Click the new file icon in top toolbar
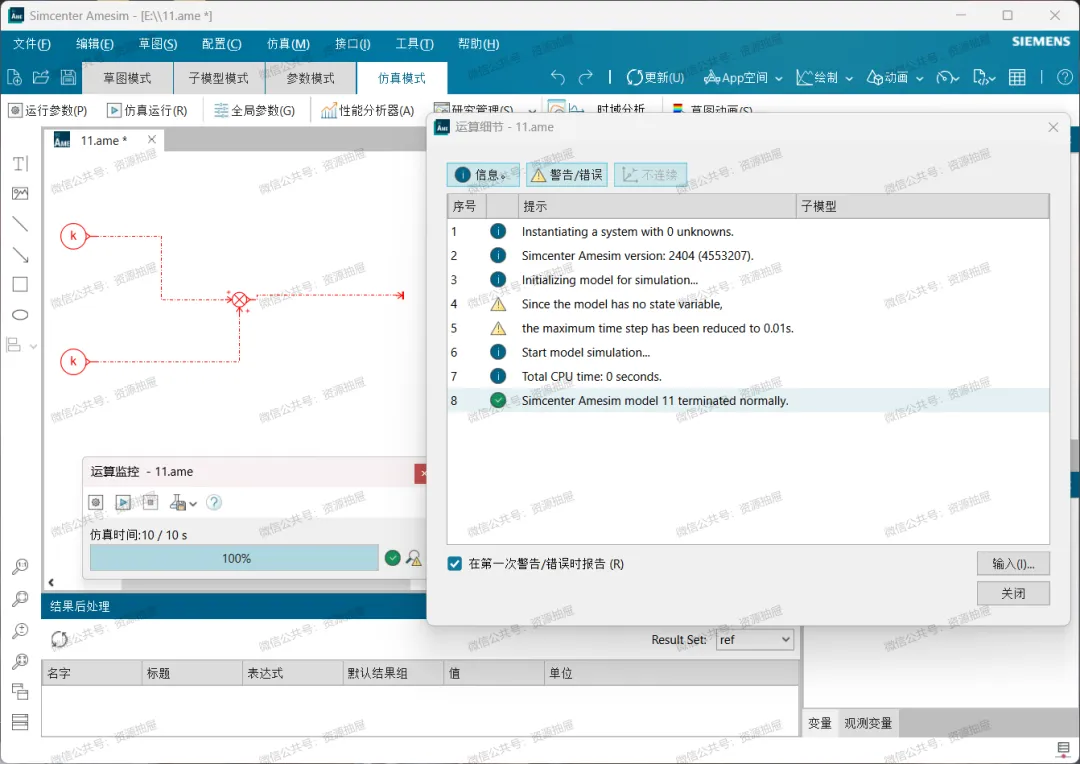The image size is (1080, 764). point(14,77)
